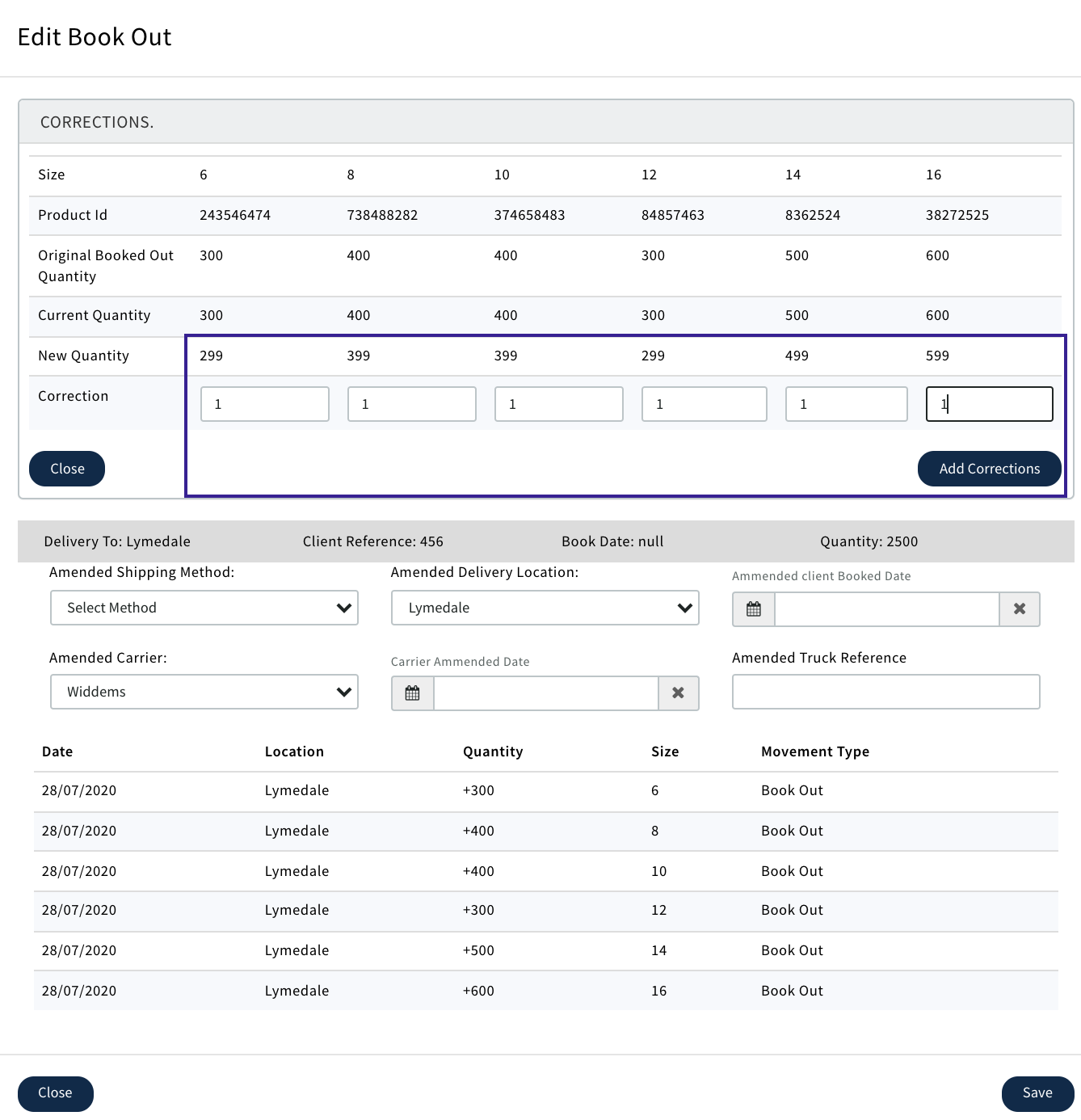The height and width of the screenshot is (1120, 1081).
Task: Edit Correction input for size 14
Action: tap(847, 404)
